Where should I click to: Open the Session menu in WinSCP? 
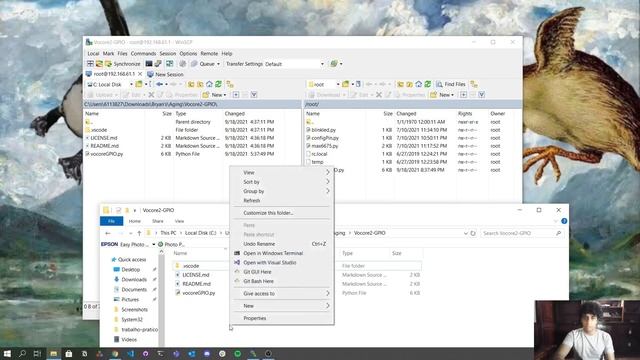tap(168, 53)
